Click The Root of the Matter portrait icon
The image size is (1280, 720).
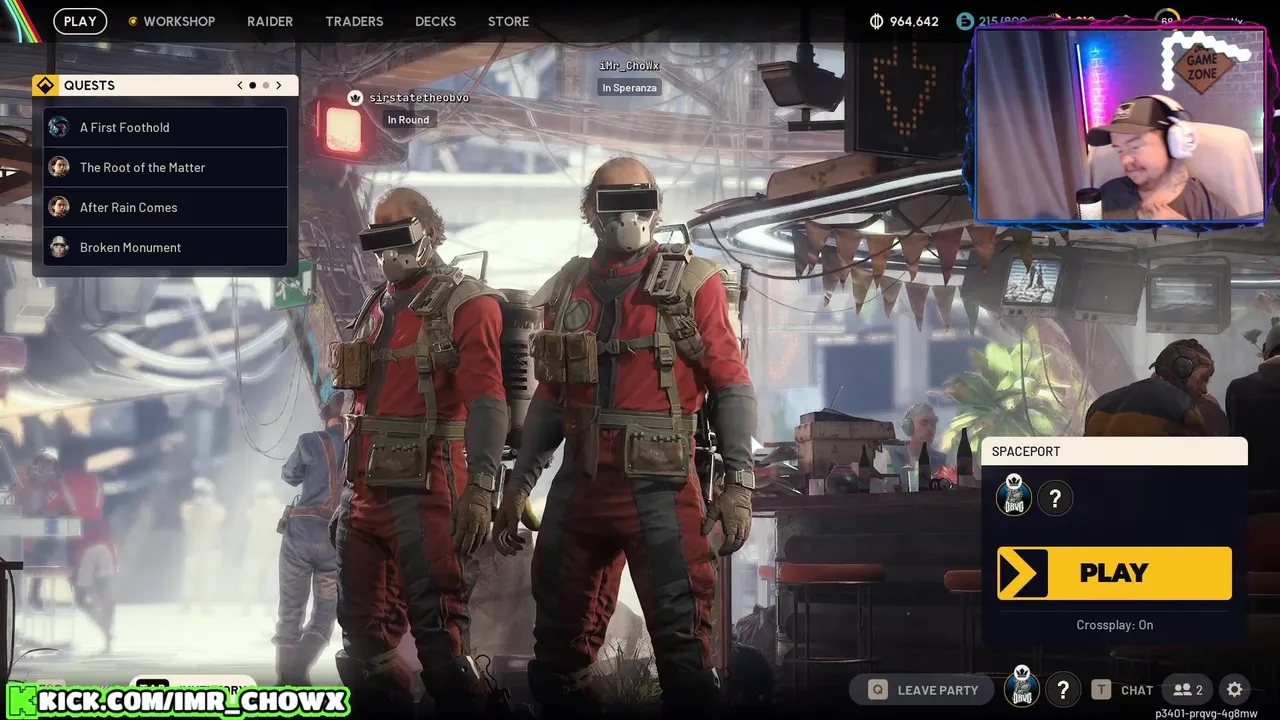tap(59, 167)
